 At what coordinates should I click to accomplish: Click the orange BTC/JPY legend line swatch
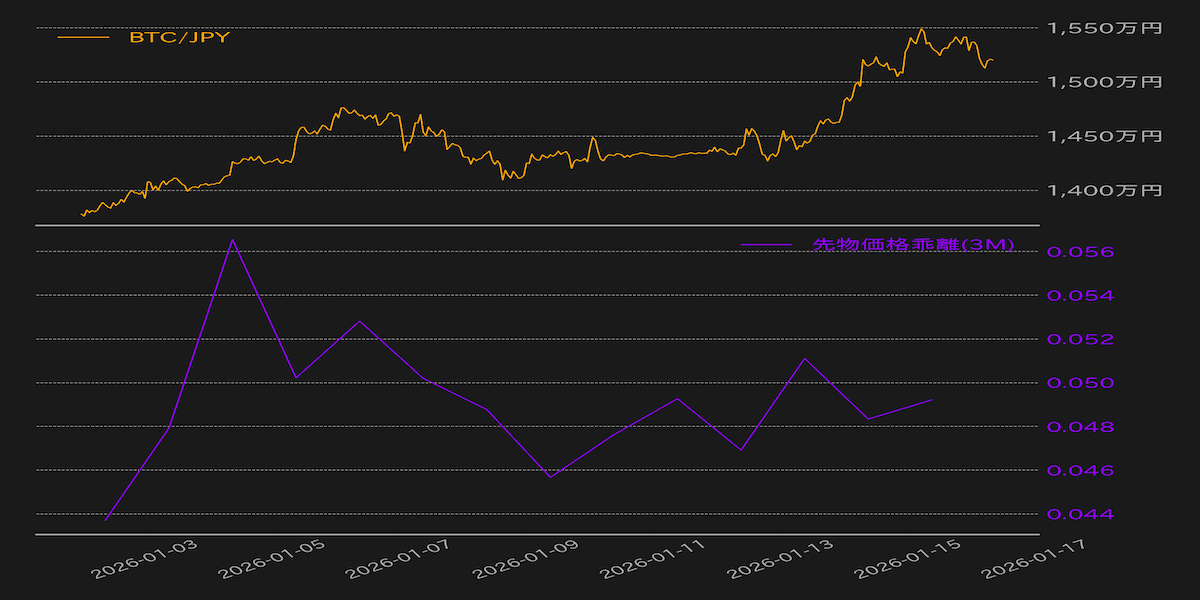point(83,38)
